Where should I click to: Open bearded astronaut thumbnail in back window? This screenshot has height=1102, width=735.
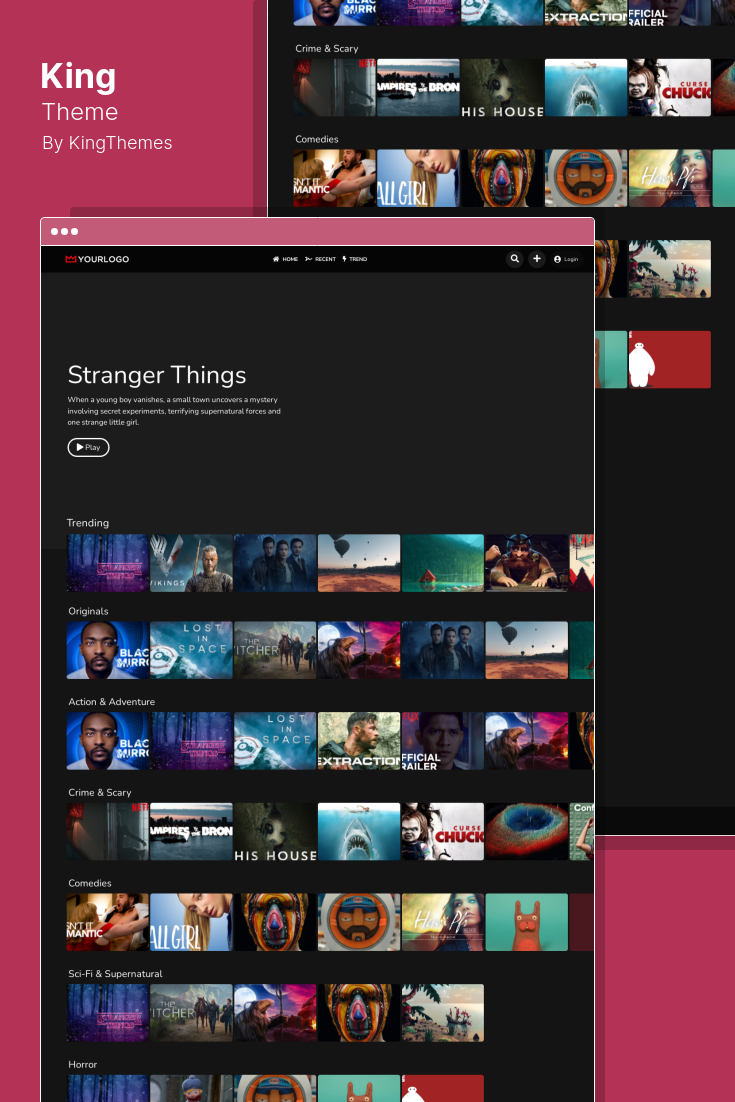pos(586,179)
